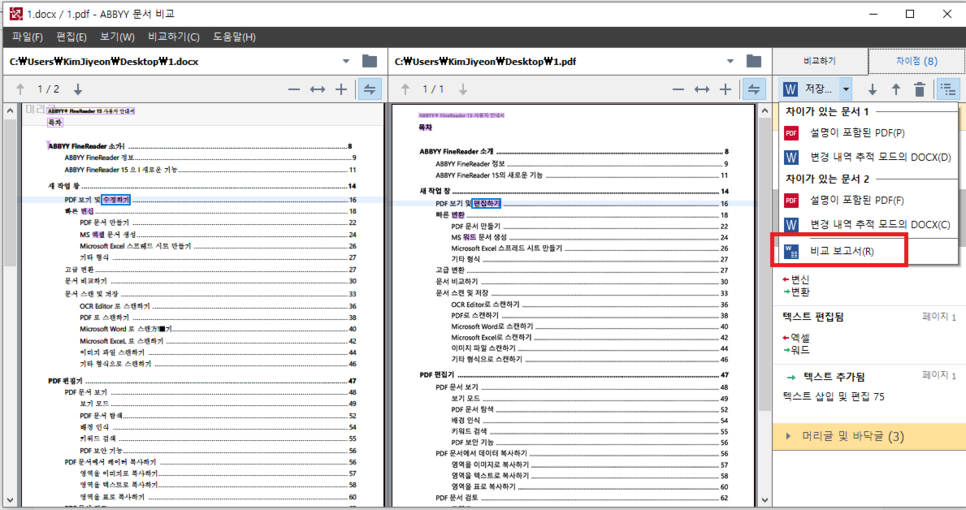Screen dimensions: 966x510
Task: Jump to the previous difference
Action: 896,89
